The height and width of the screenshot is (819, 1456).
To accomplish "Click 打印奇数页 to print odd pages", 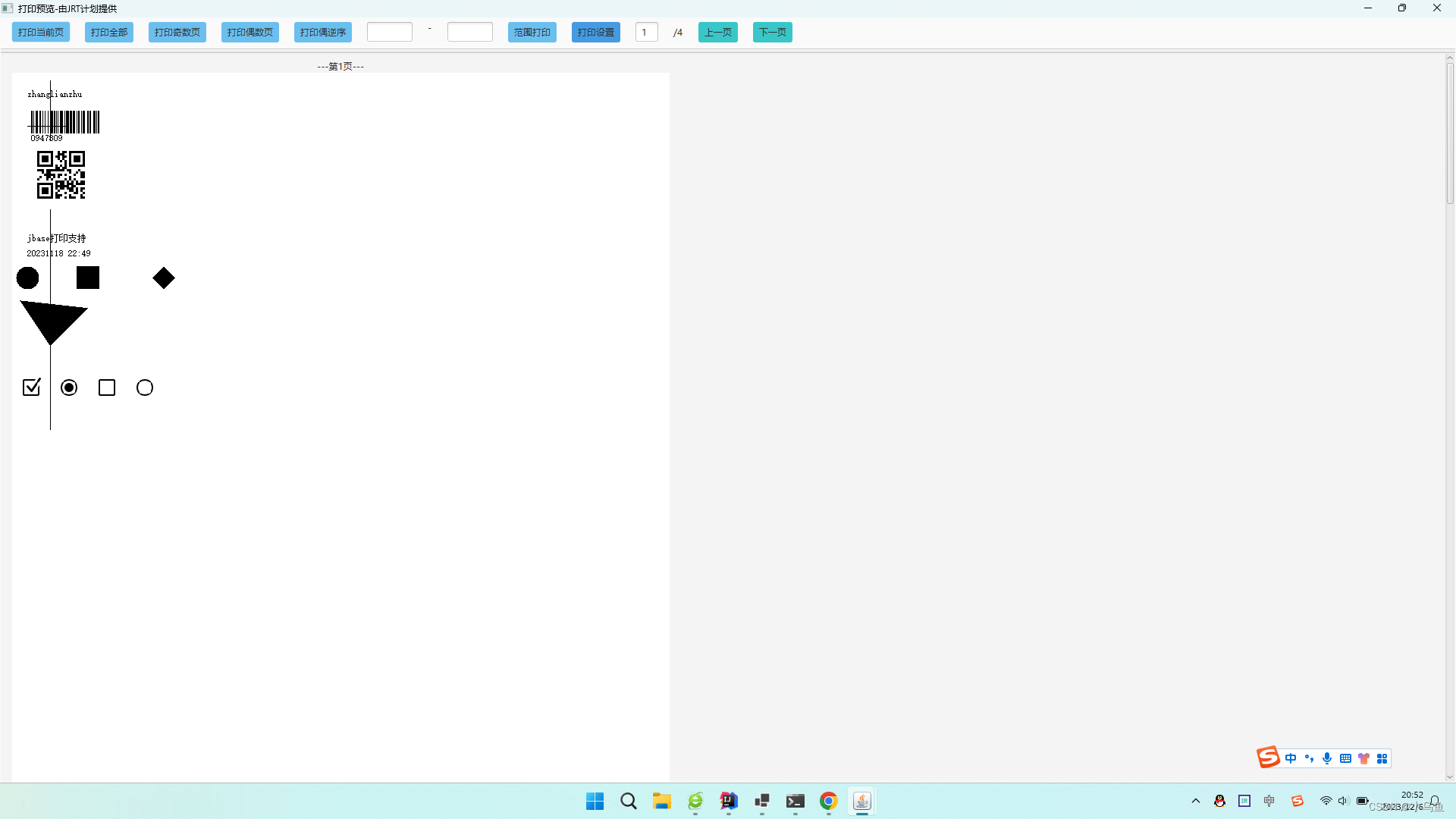I will coord(177,32).
